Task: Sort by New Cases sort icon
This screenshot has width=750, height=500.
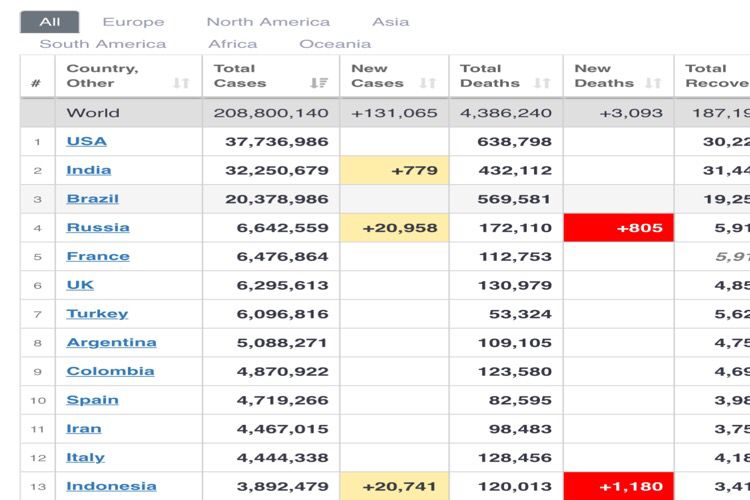Action: click(x=428, y=83)
